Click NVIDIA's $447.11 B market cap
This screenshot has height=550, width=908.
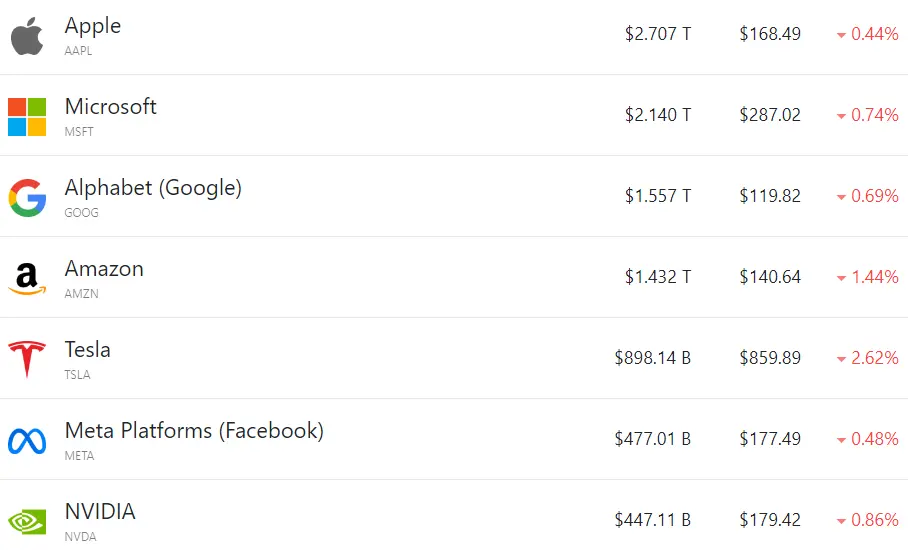[x=653, y=520]
